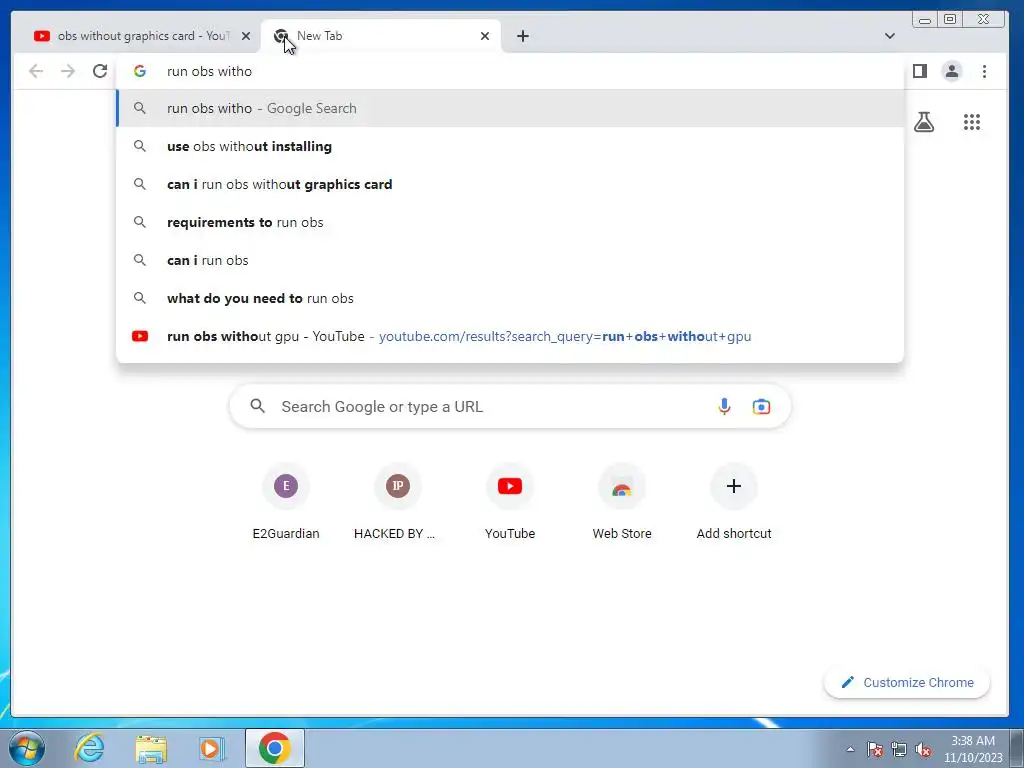Choose the 'can i run obs' suggestion
Viewport: 1024px width, 768px height.
(x=510, y=260)
